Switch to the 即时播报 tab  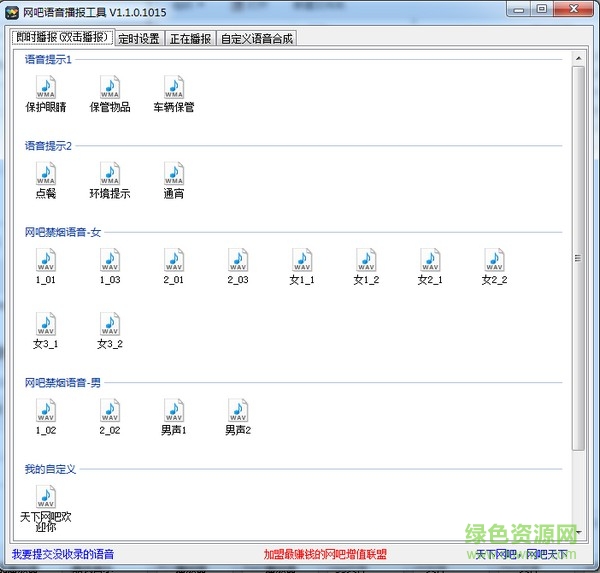pos(63,37)
